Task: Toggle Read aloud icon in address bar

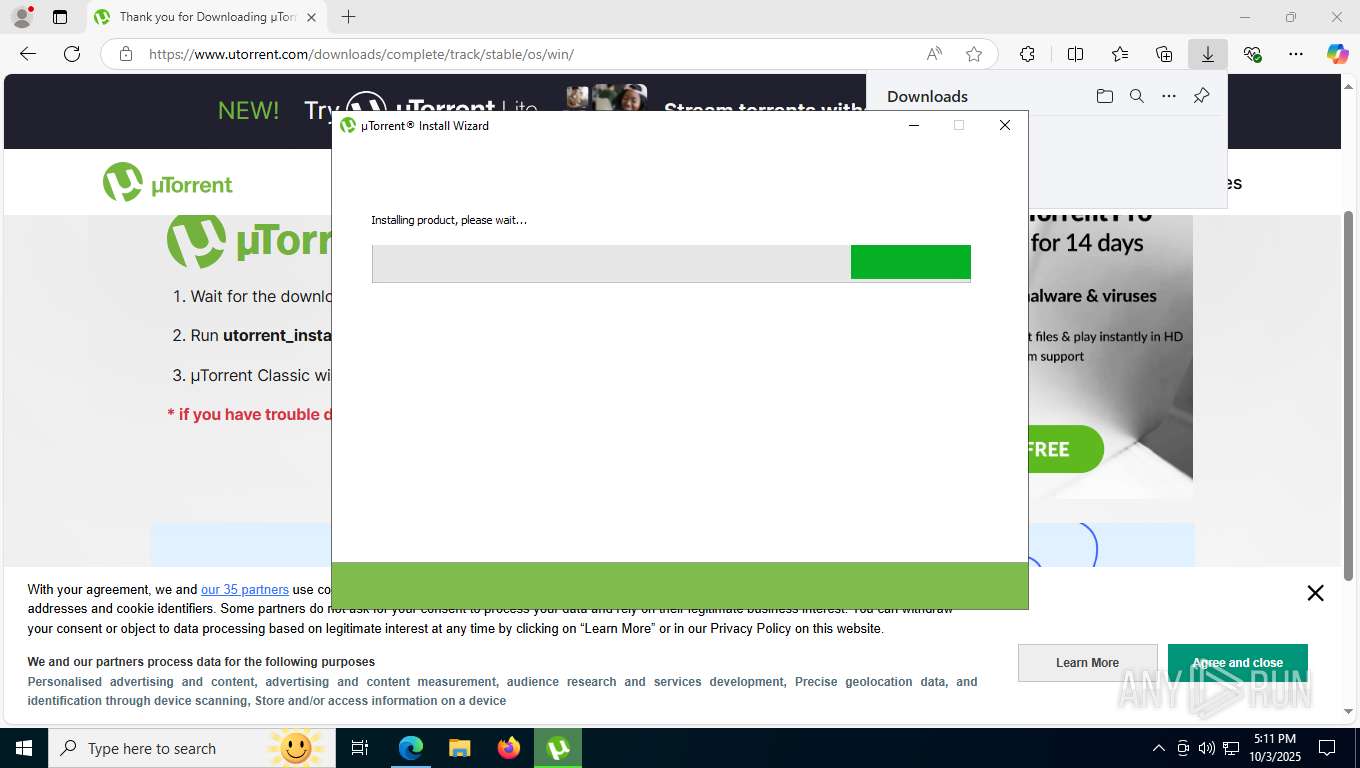Action: (934, 54)
